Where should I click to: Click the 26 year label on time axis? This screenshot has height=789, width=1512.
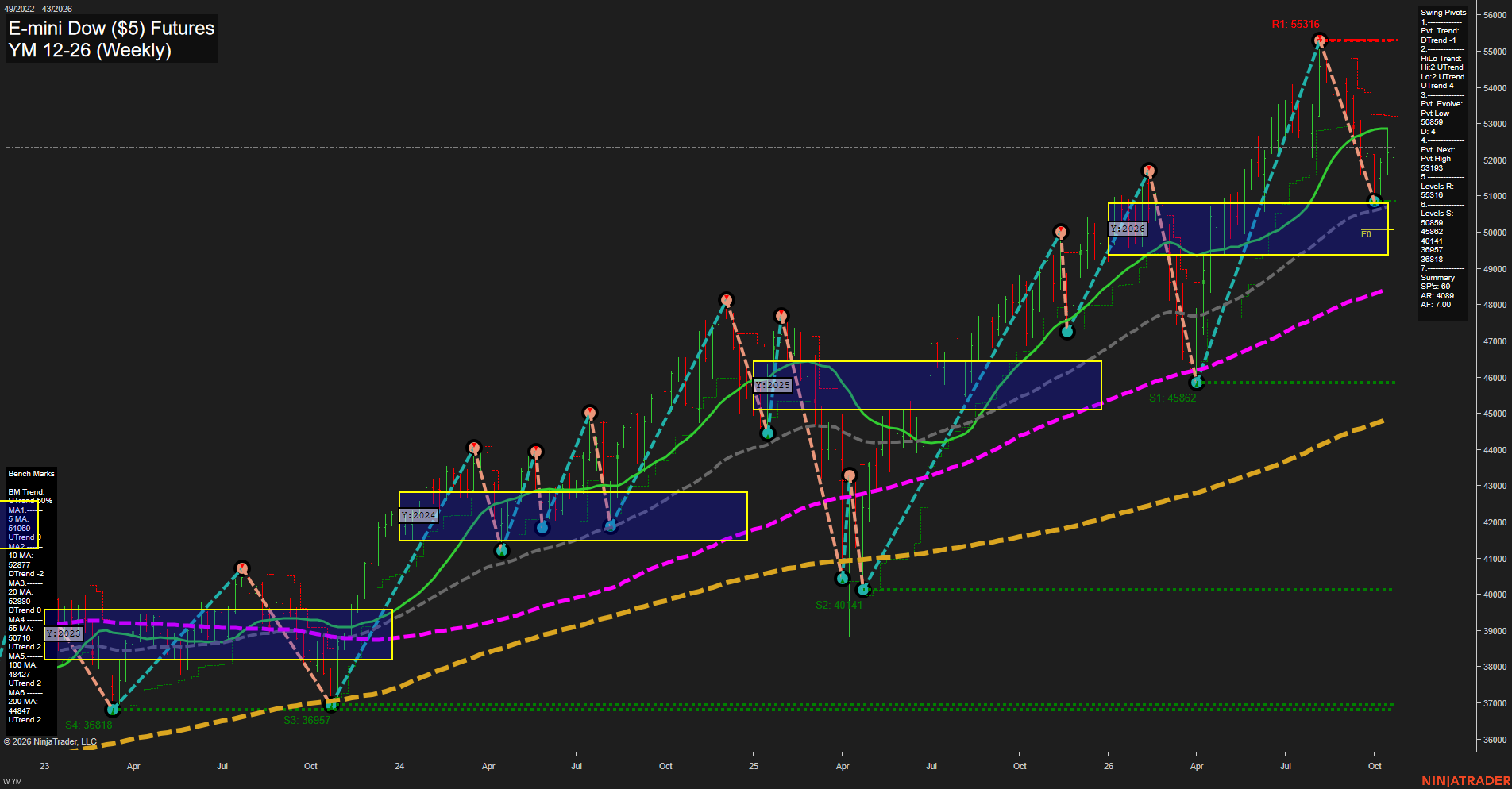[x=1109, y=766]
